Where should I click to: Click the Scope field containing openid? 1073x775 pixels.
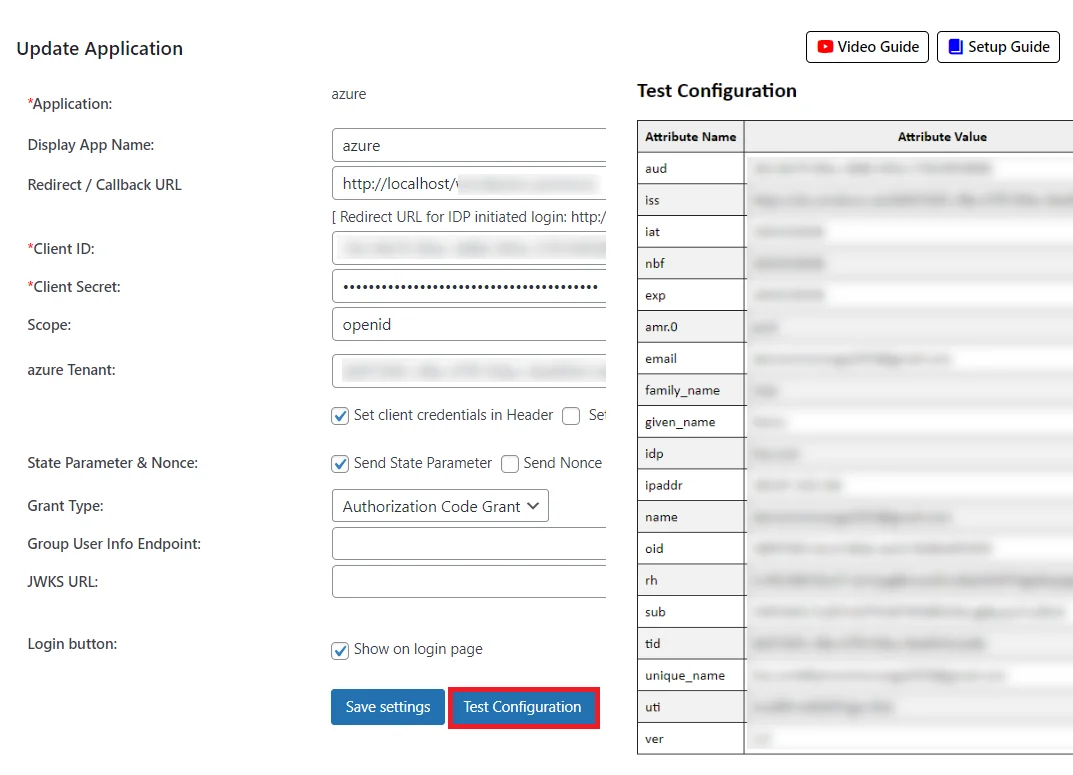469,324
